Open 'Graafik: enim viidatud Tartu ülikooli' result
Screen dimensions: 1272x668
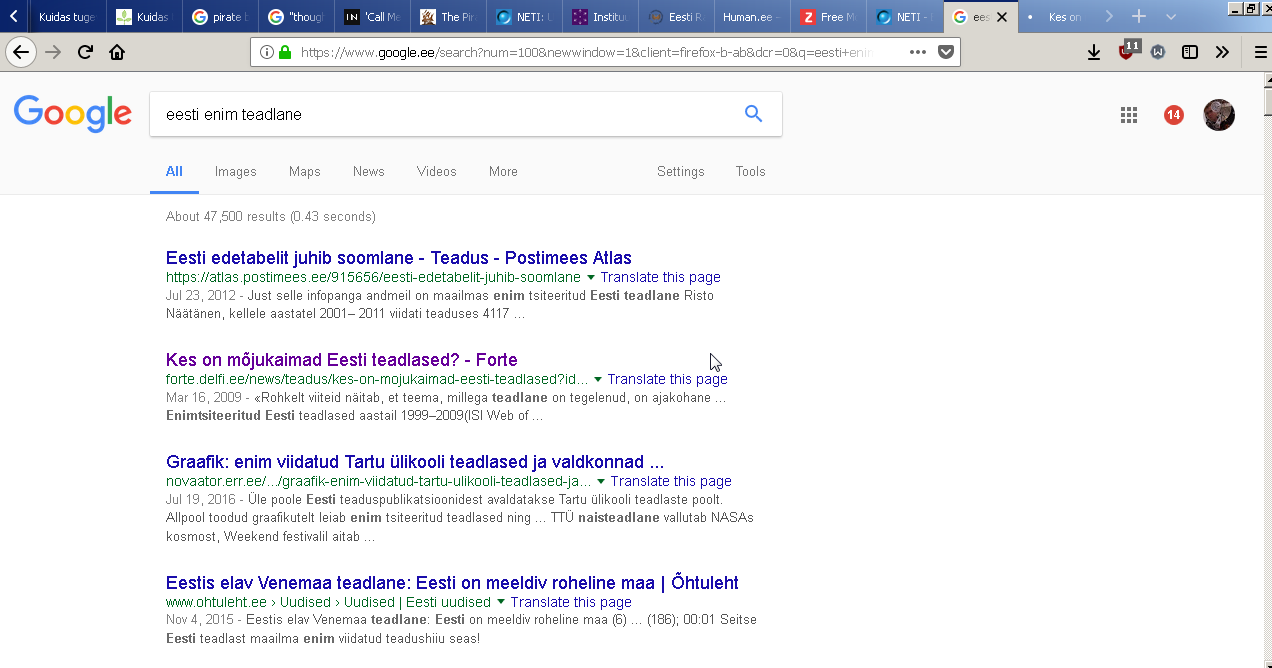click(415, 462)
